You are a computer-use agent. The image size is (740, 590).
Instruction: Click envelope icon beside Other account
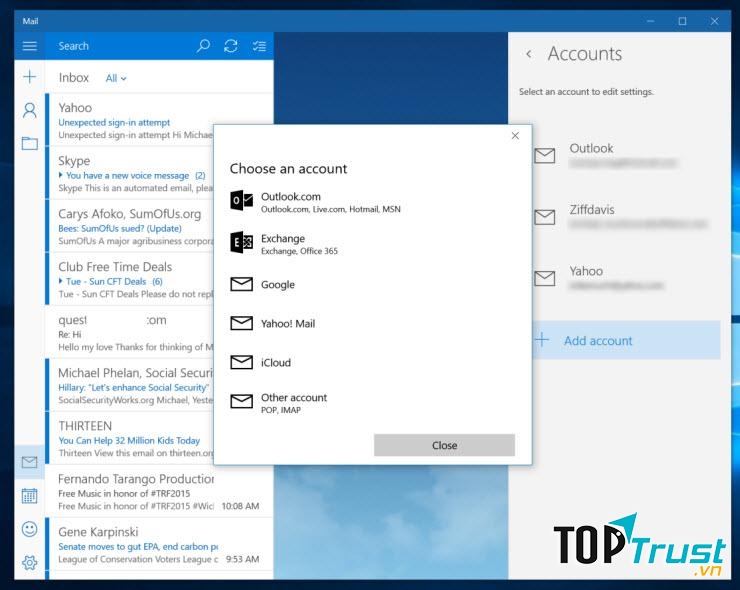[x=242, y=401]
